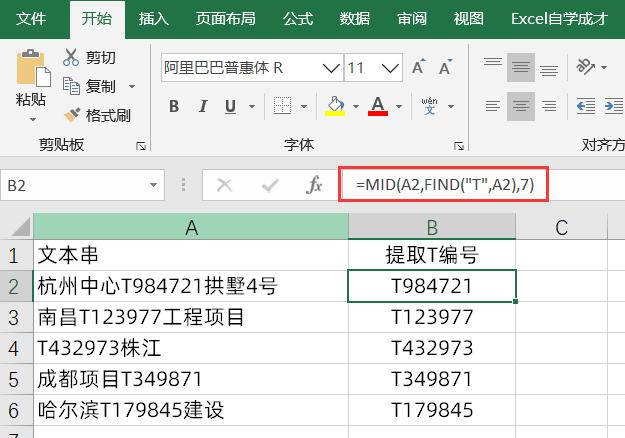Open underline style dropdown arrow

tap(252, 106)
